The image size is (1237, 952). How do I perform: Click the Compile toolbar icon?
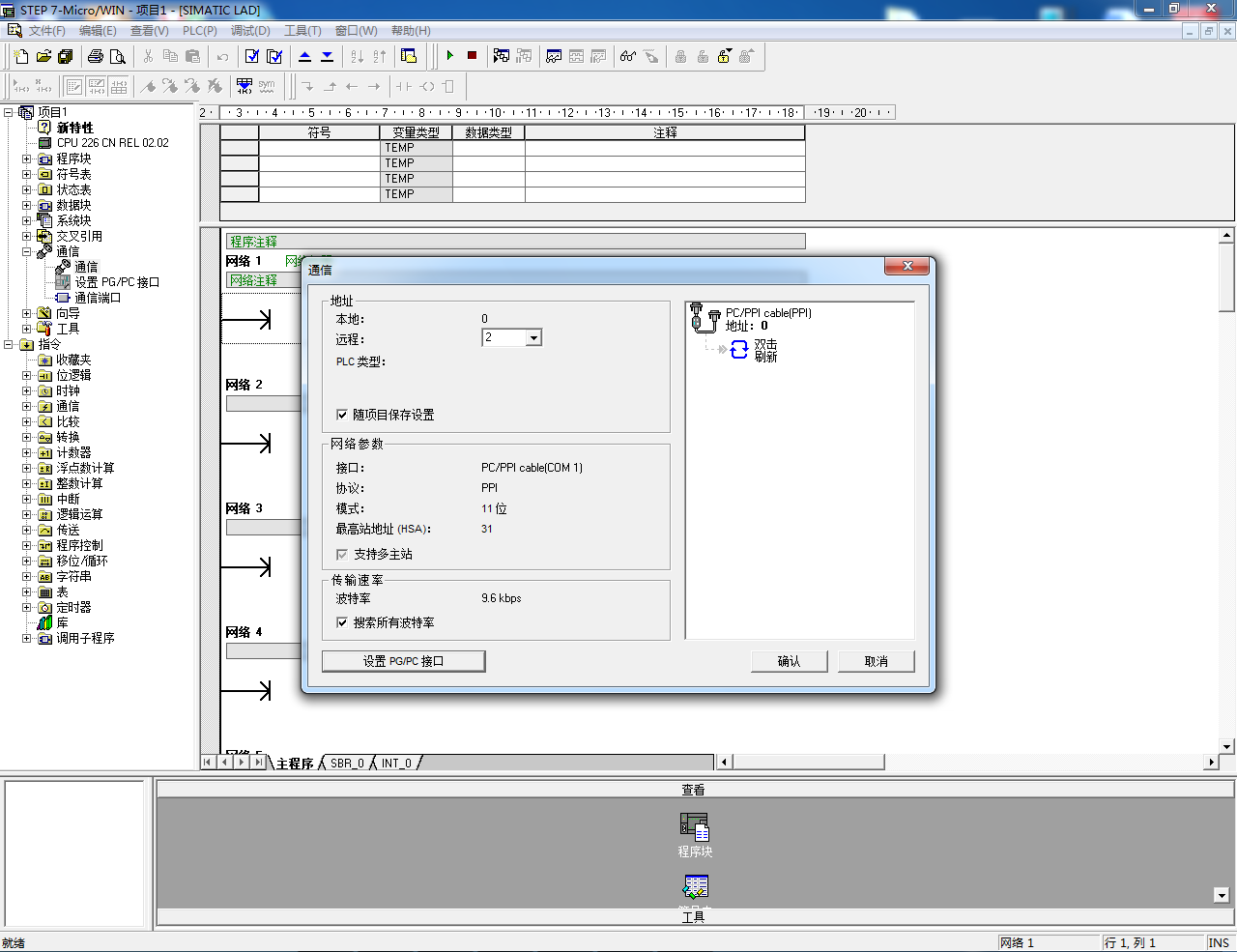252,56
